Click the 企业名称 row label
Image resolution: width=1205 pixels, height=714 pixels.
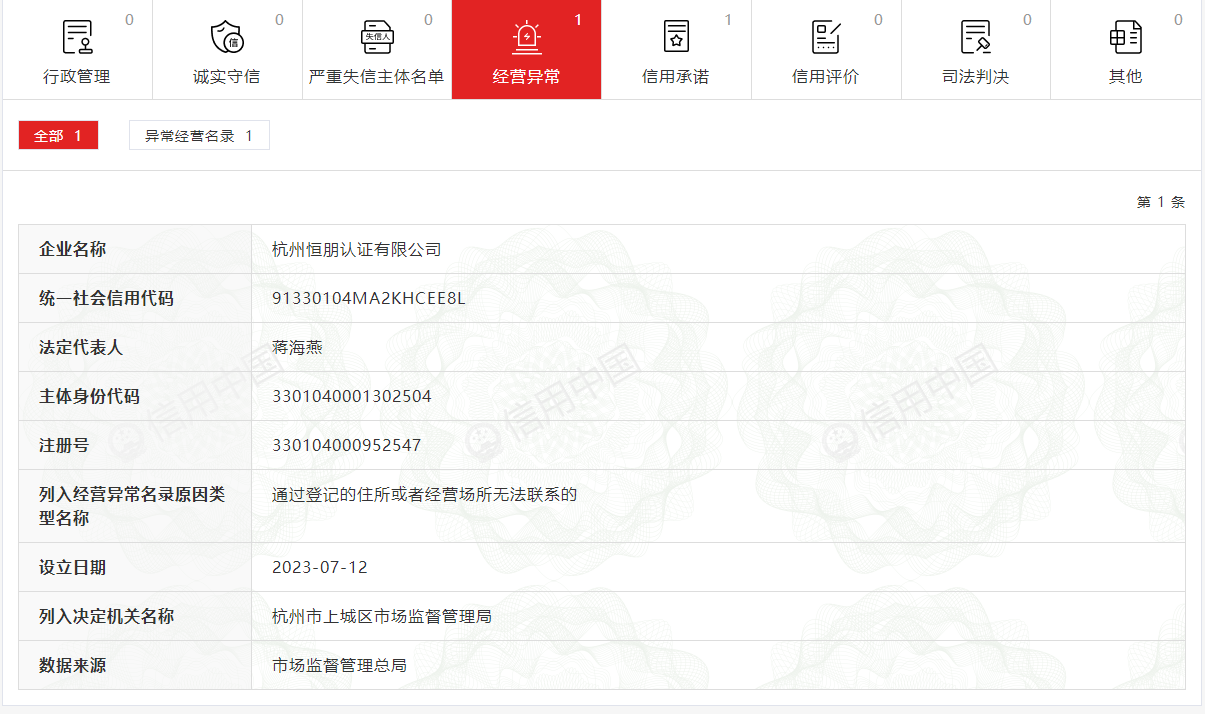[73, 249]
